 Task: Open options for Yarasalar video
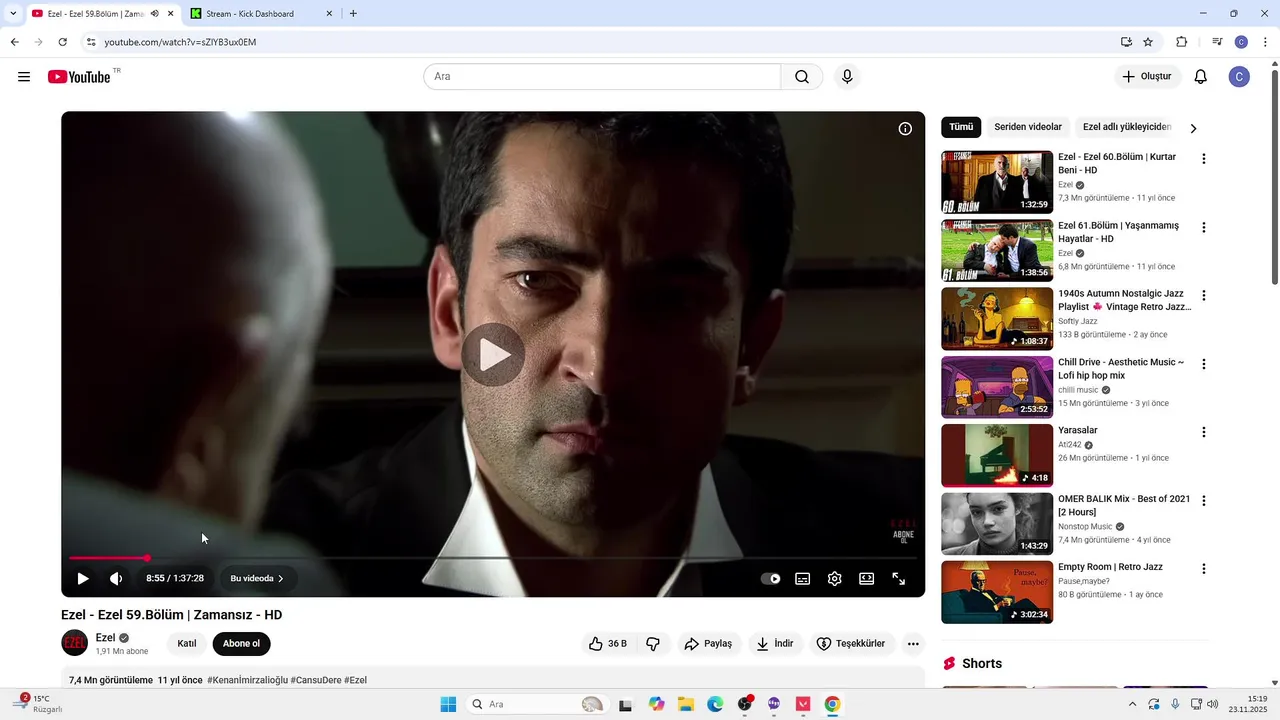1204,433
